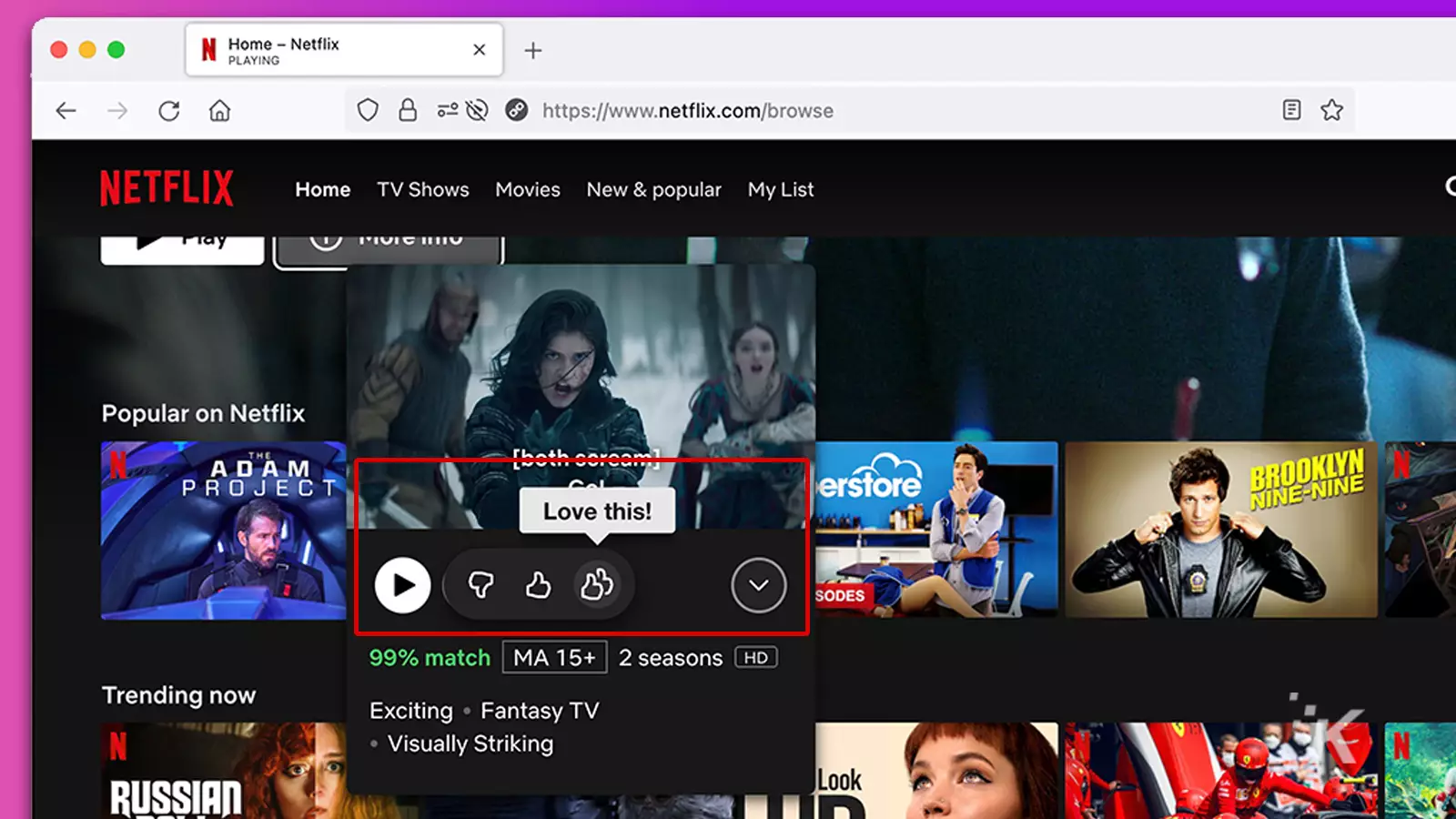Click the HD badge
The height and width of the screenshot is (819, 1456).
click(756, 658)
